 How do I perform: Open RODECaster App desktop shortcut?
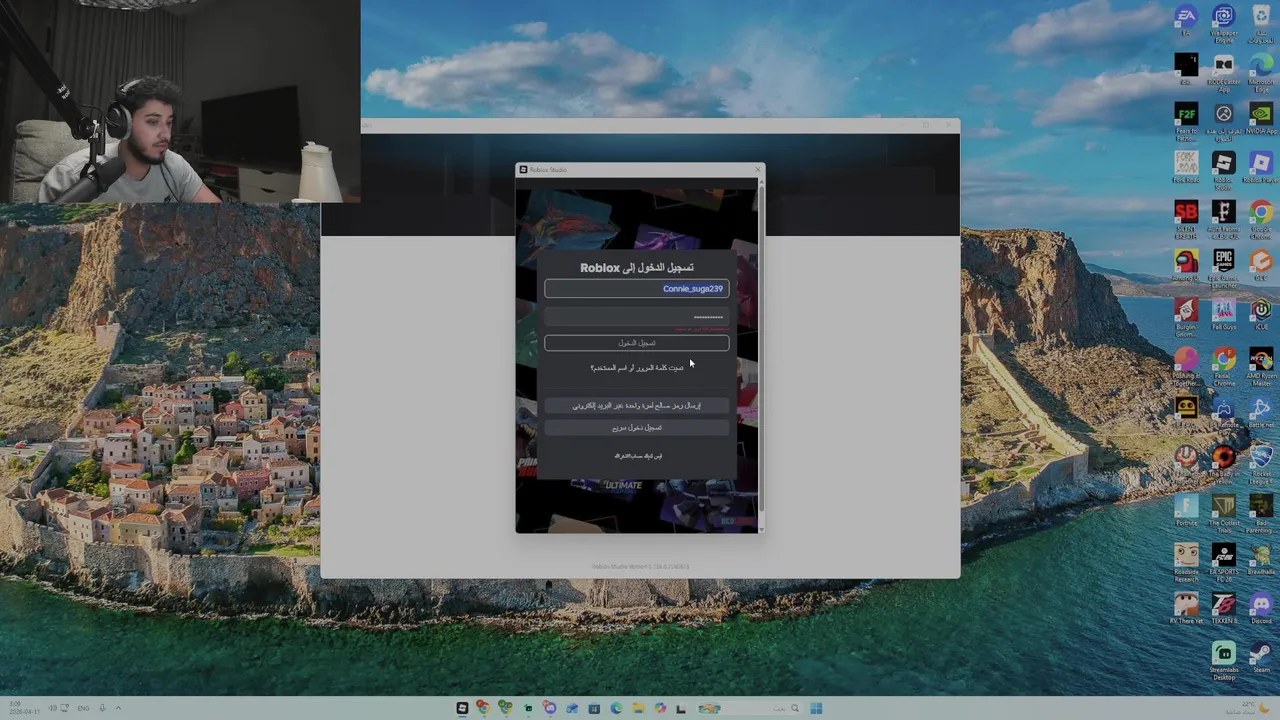coord(1223,72)
